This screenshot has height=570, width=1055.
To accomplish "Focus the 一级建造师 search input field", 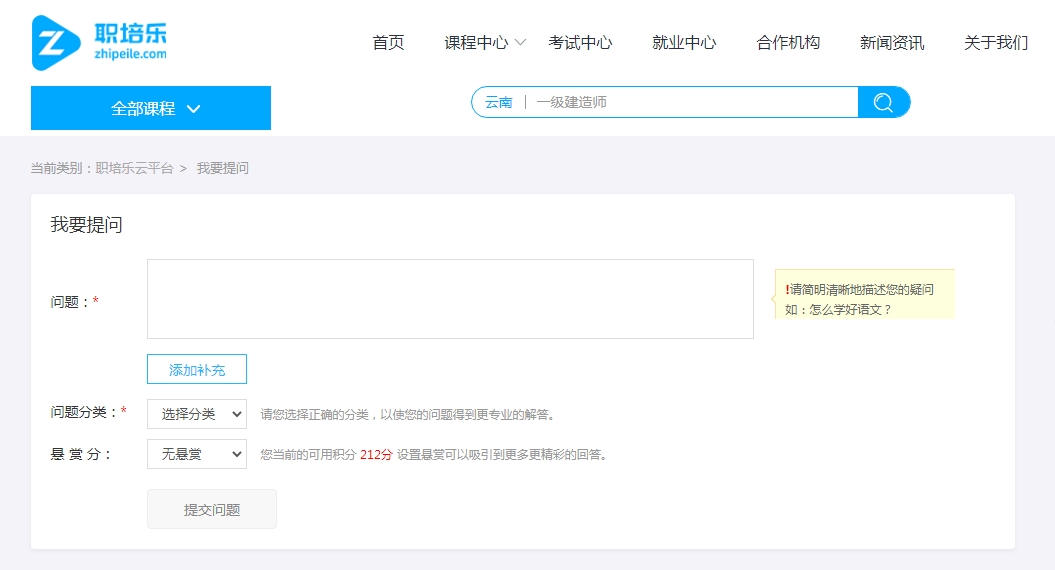I will point(693,102).
